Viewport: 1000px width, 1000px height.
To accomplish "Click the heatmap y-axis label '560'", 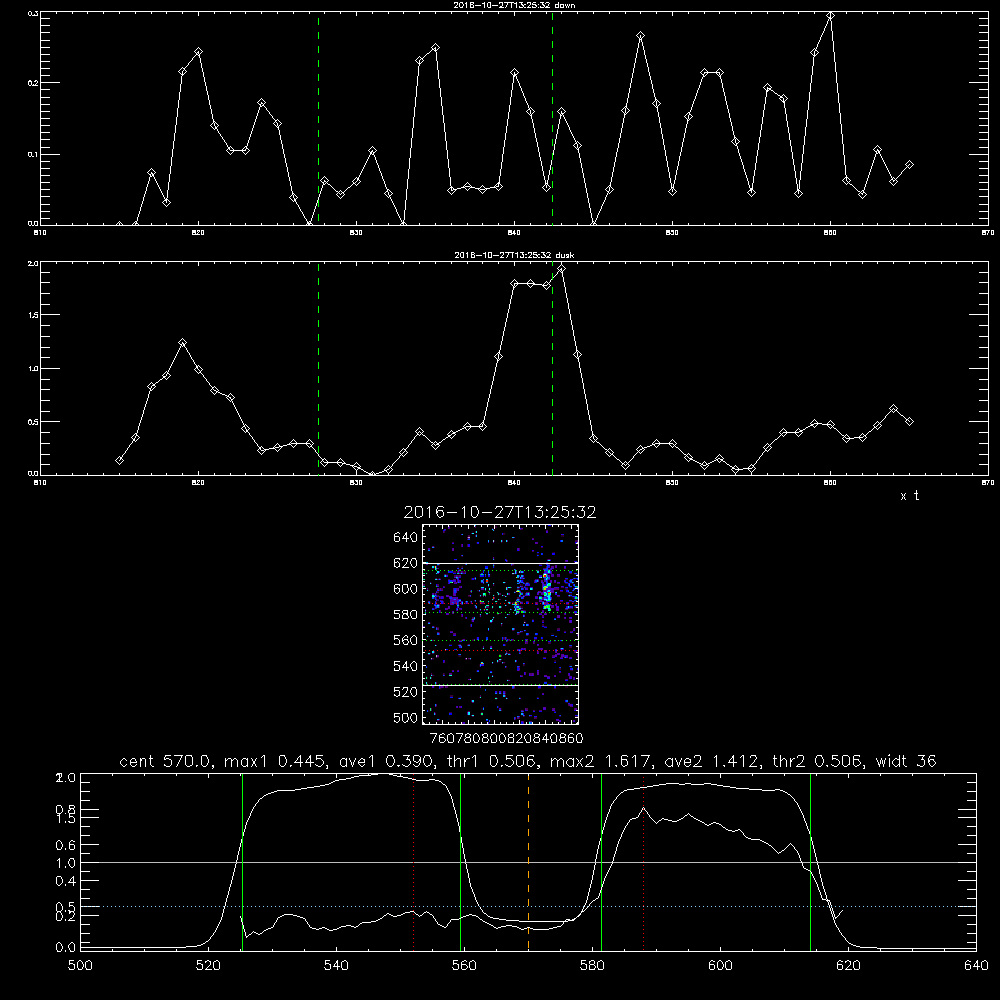I will (406, 640).
